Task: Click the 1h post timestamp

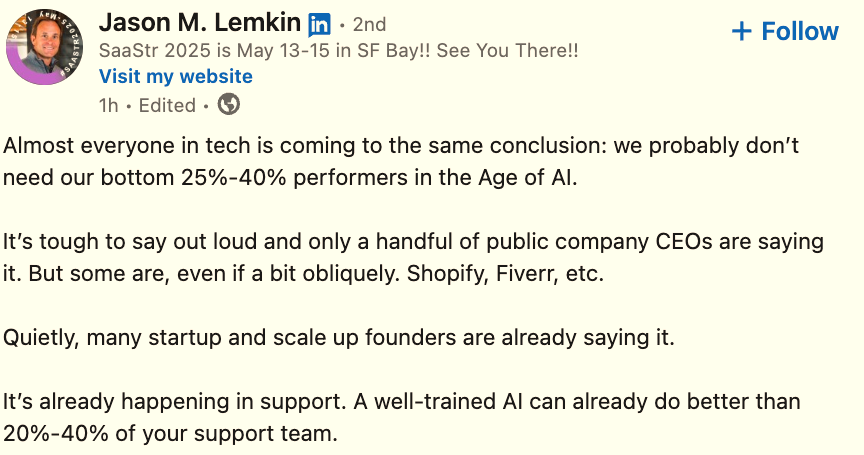Action: pos(108,104)
